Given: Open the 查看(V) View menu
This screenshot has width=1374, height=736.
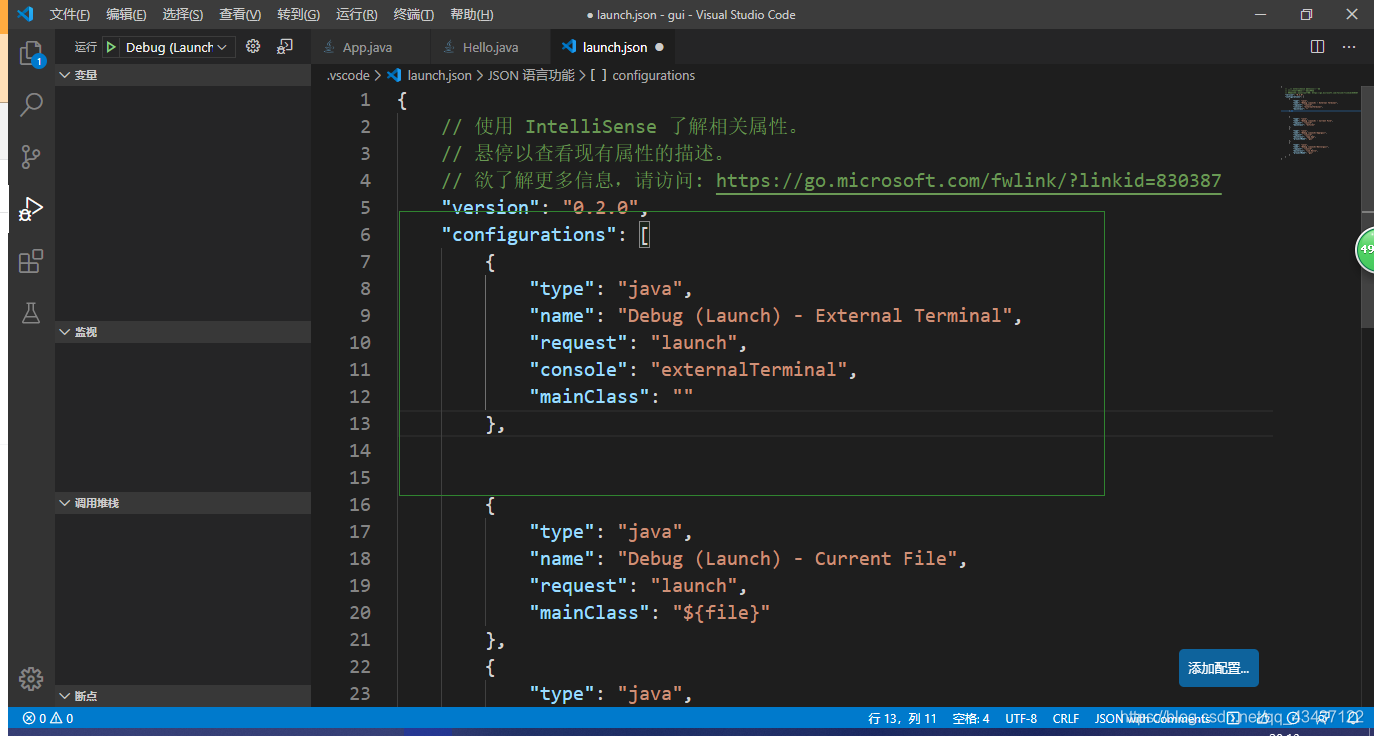Looking at the screenshot, I should [240, 15].
